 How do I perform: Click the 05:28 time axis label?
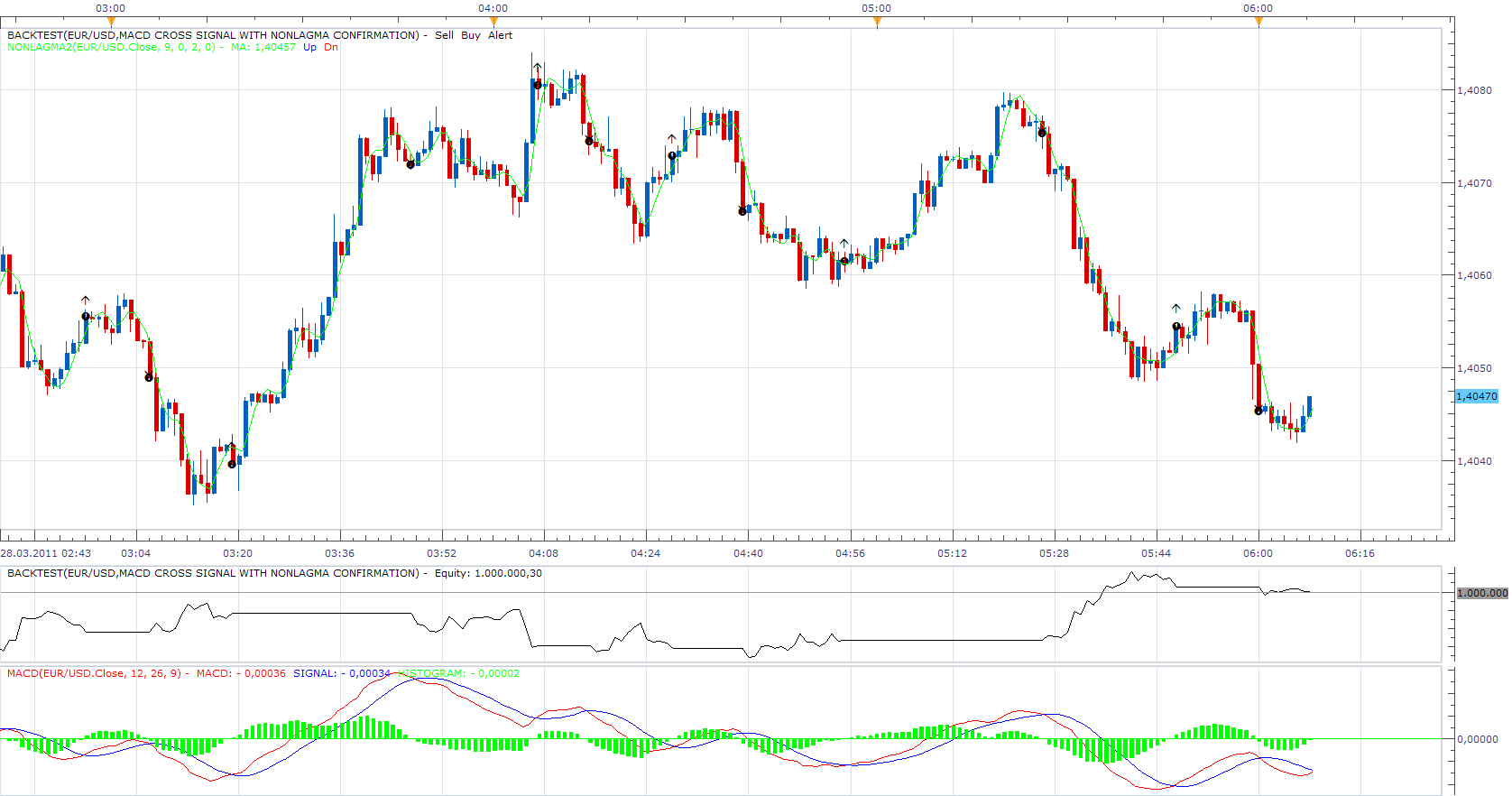(1055, 553)
